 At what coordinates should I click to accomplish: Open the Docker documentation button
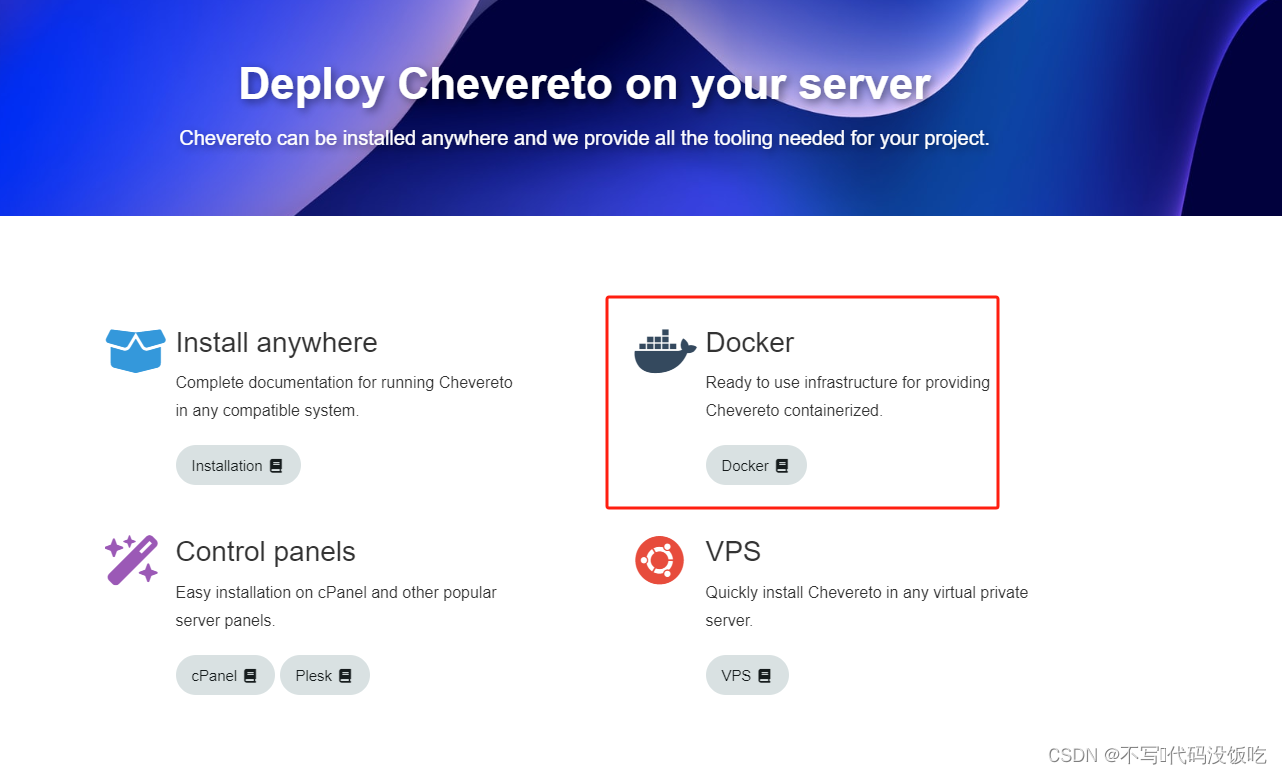pos(756,465)
